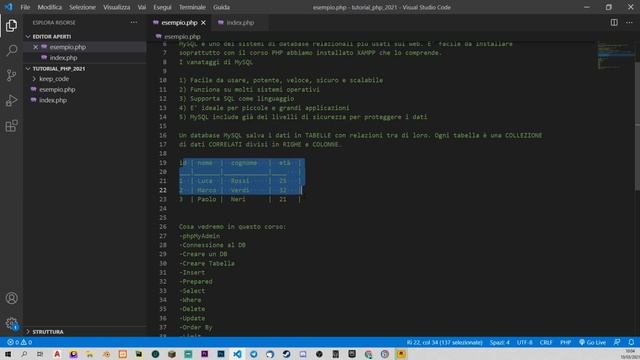This screenshot has width=640, height=360.
Task: Open the Extensions view
Action: [11, 126]
